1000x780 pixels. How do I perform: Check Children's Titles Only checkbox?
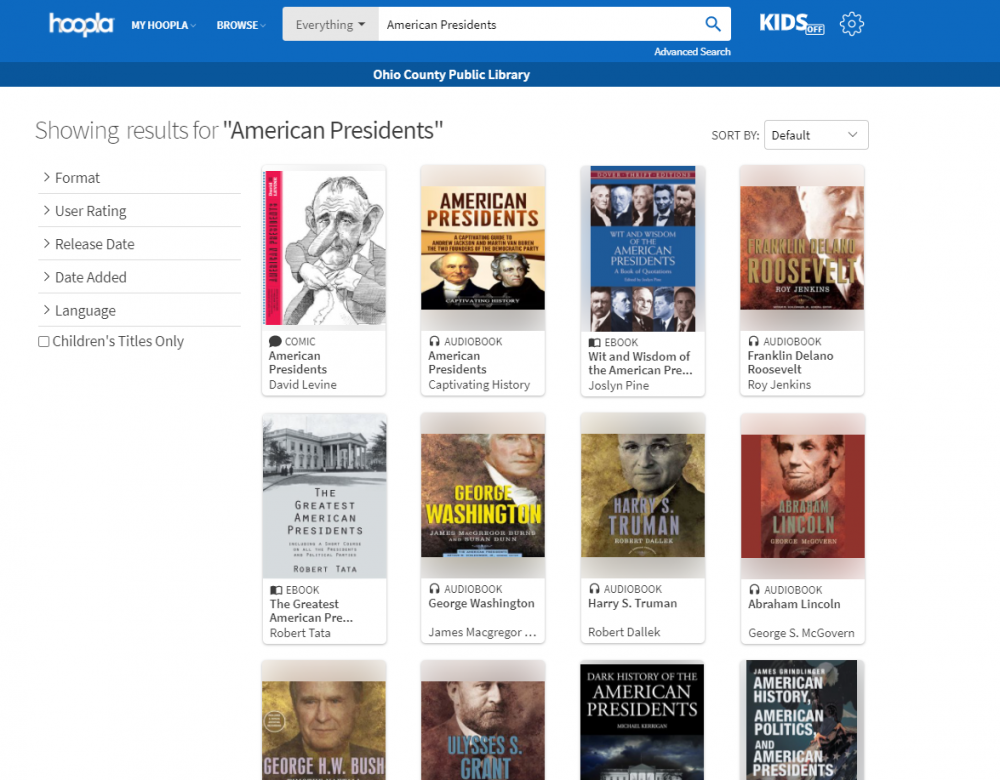coord(43,342)
